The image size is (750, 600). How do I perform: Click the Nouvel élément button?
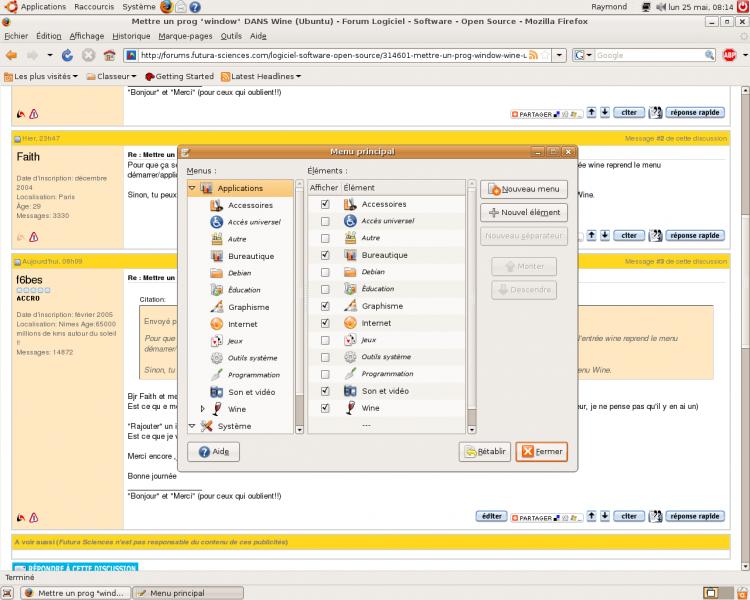pyautogui.click(x=524, y=212)
